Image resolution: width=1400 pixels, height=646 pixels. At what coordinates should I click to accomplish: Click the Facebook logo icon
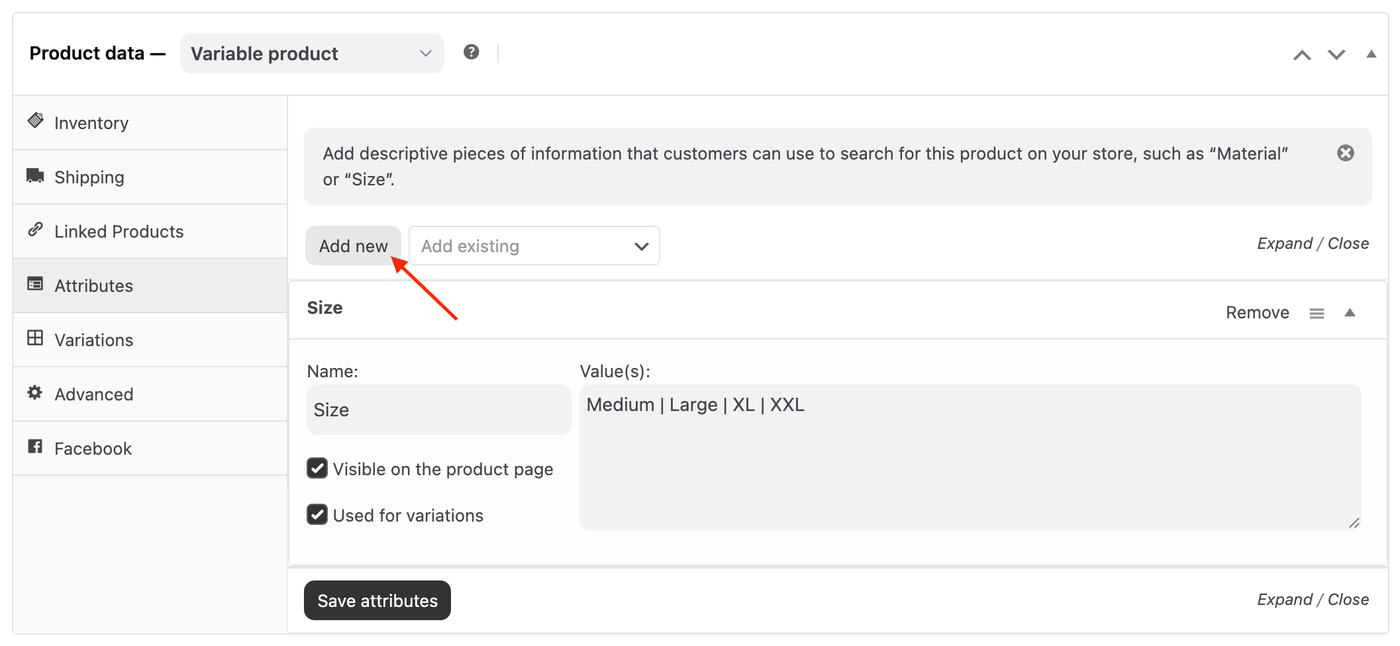(35, 447)
